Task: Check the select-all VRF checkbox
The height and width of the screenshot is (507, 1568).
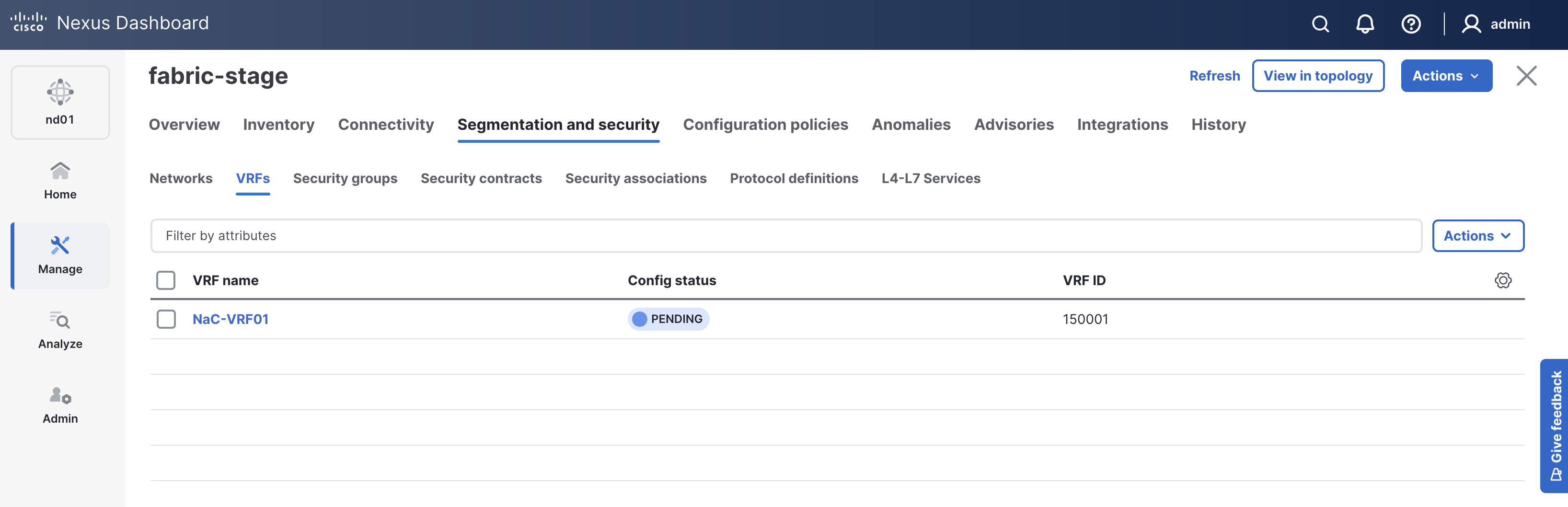Action: coord(165,281)
